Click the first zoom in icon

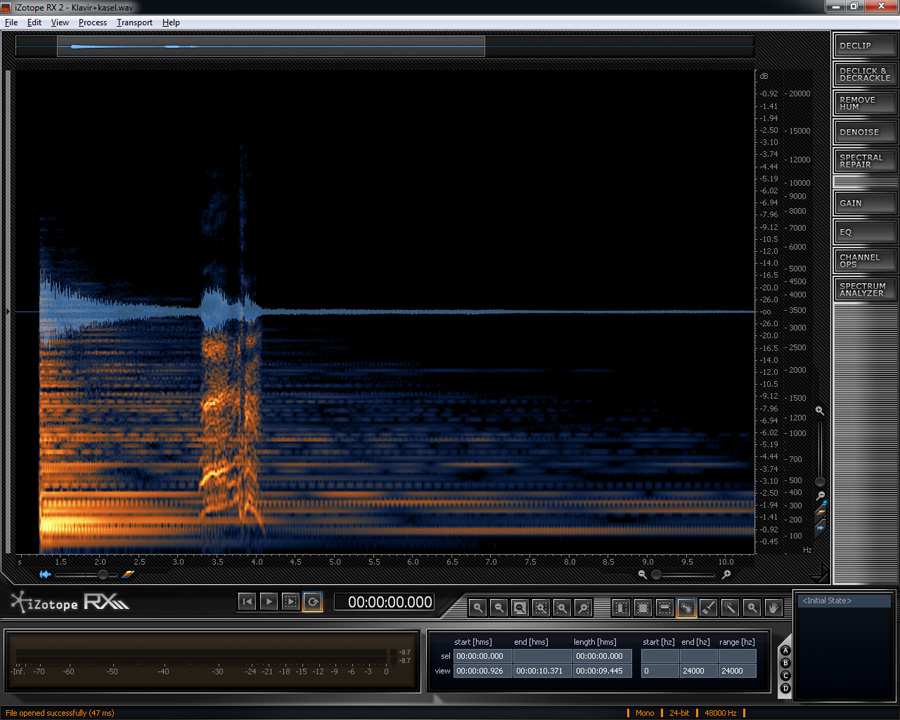(x=478, y=607)
